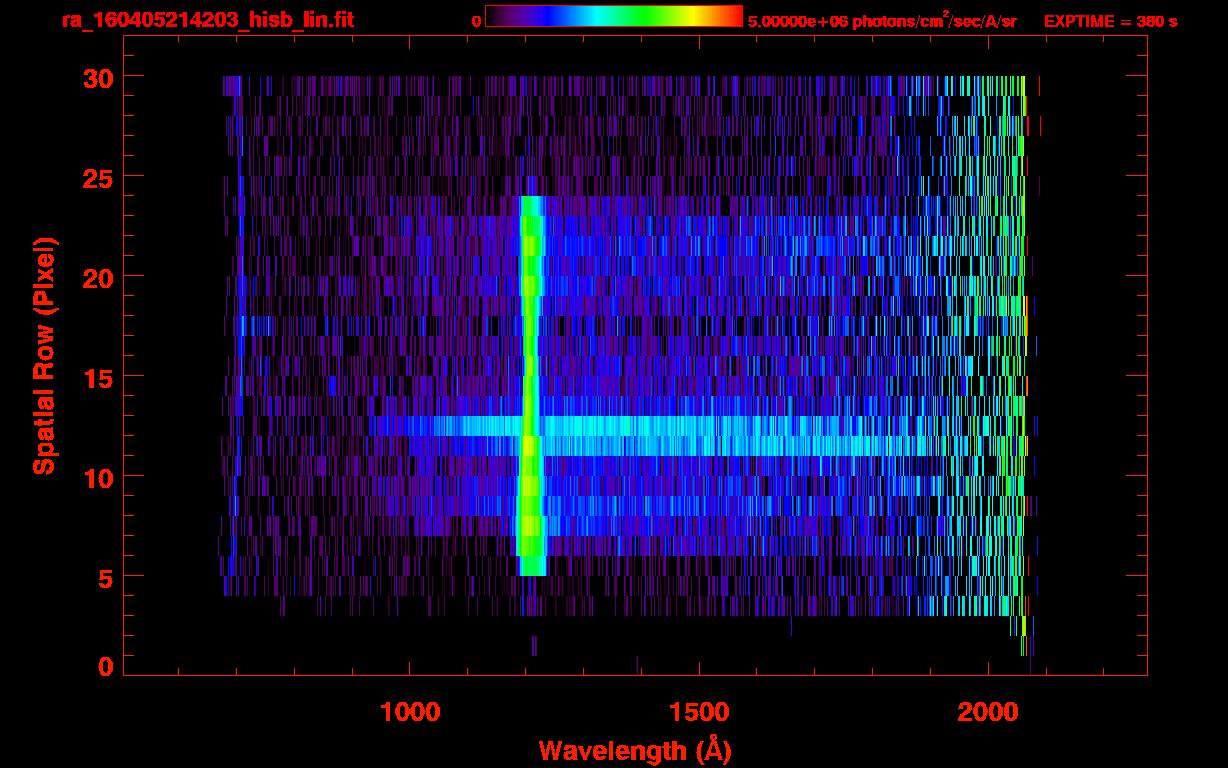The image size is (1228, 768).
Task: Click the rainbow color scale bar
Action: (614, 16)
